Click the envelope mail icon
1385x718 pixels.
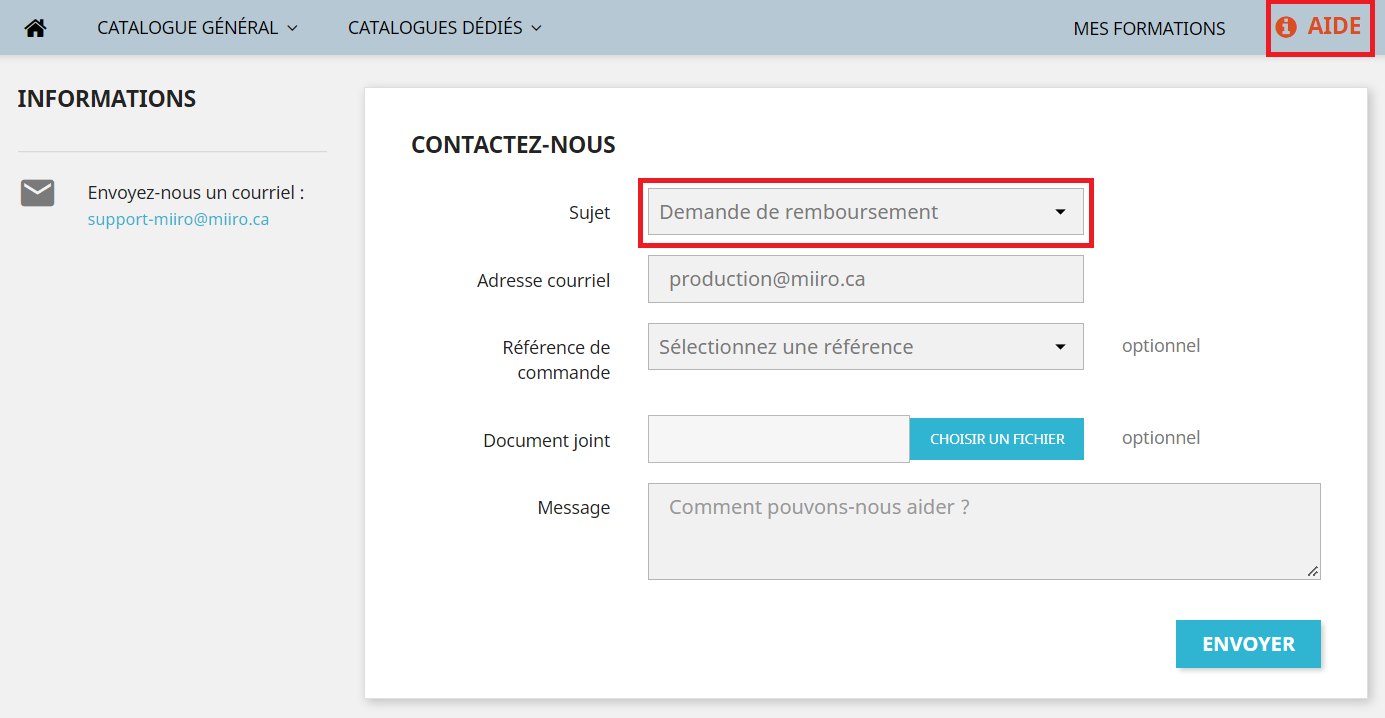coord(38,193)
